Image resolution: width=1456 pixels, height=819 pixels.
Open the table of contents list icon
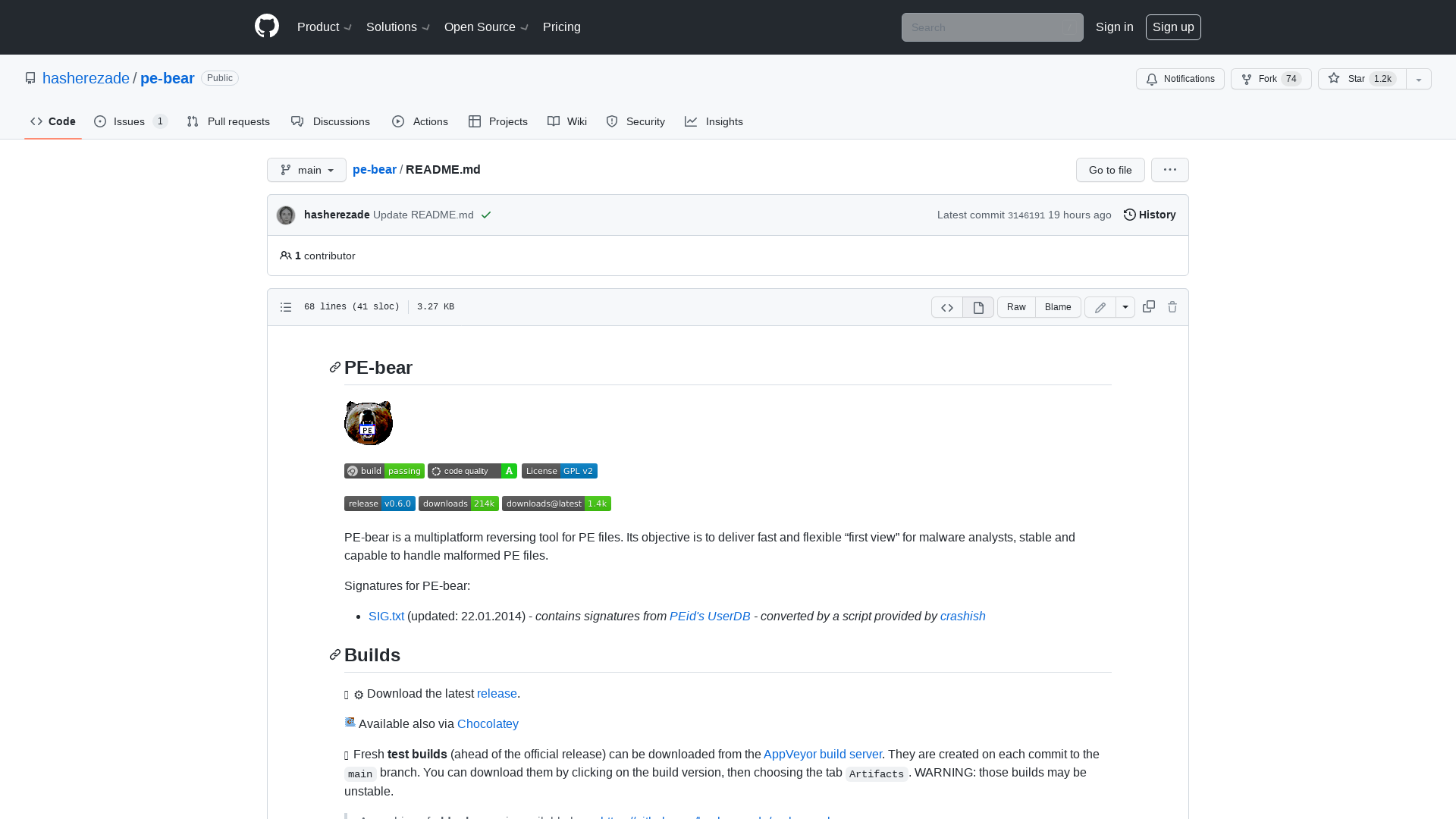tap(286, 307)
